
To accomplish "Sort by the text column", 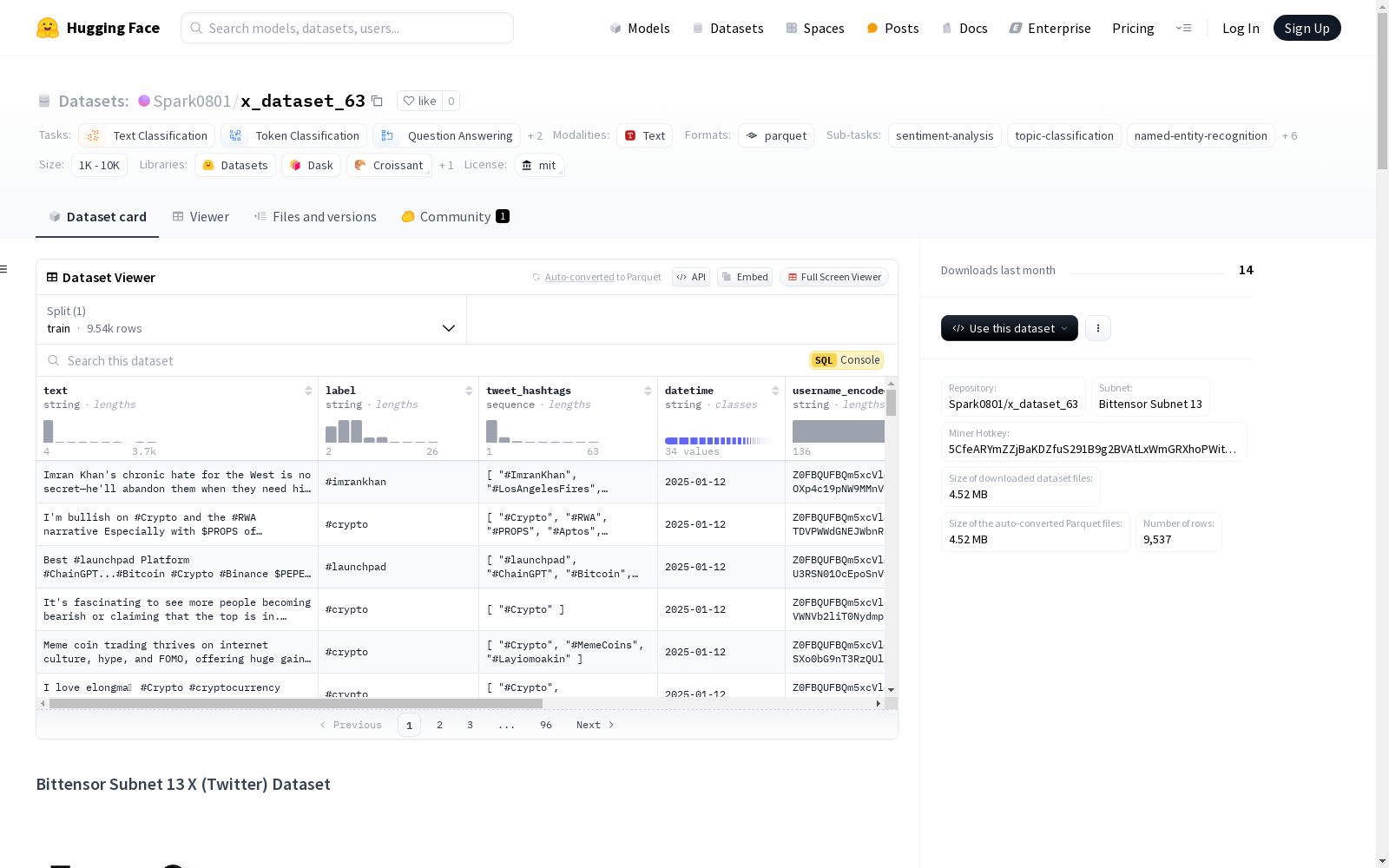I will tap(308, 391).
